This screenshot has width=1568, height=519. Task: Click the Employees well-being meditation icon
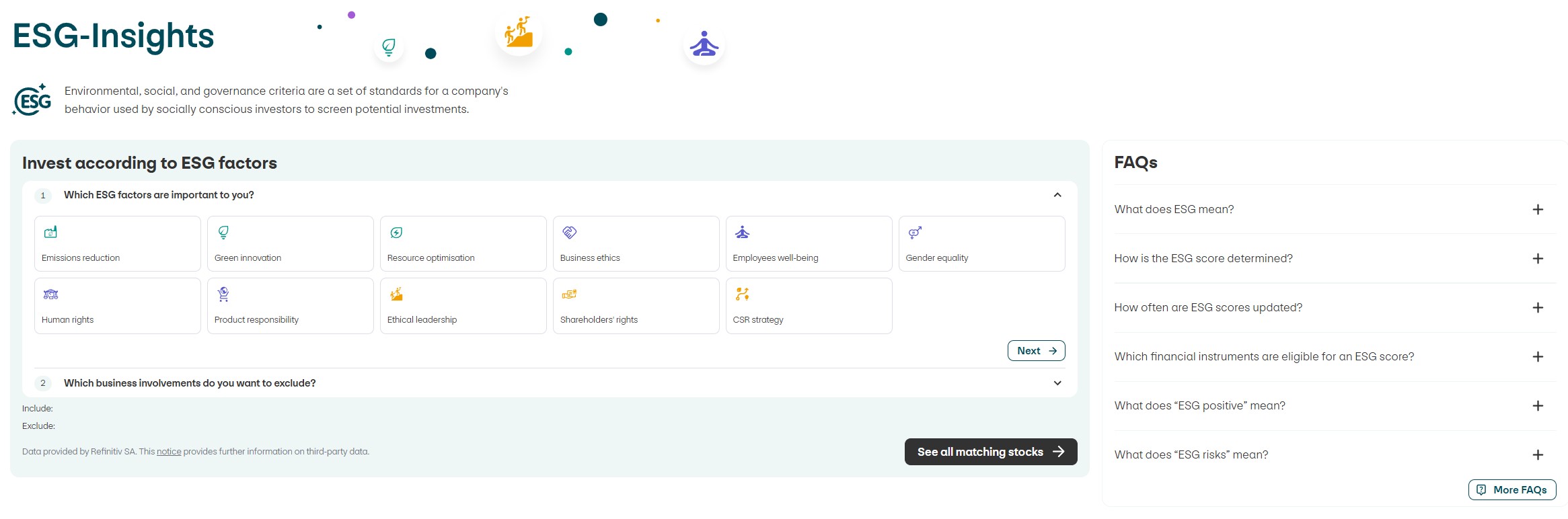[x=742, y=233]
